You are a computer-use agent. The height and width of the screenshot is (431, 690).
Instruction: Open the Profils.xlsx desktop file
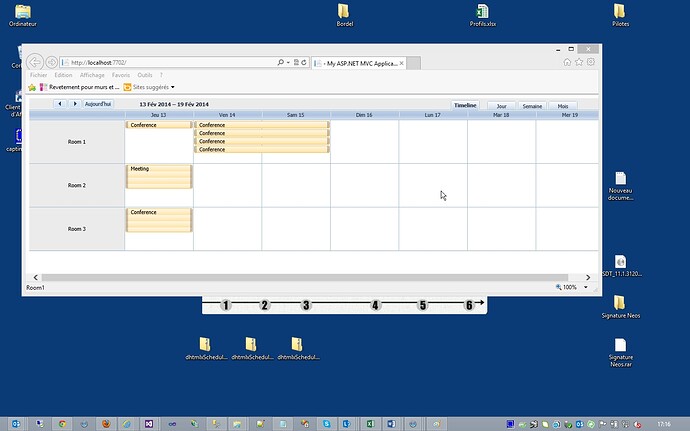[x=483, y=15]
